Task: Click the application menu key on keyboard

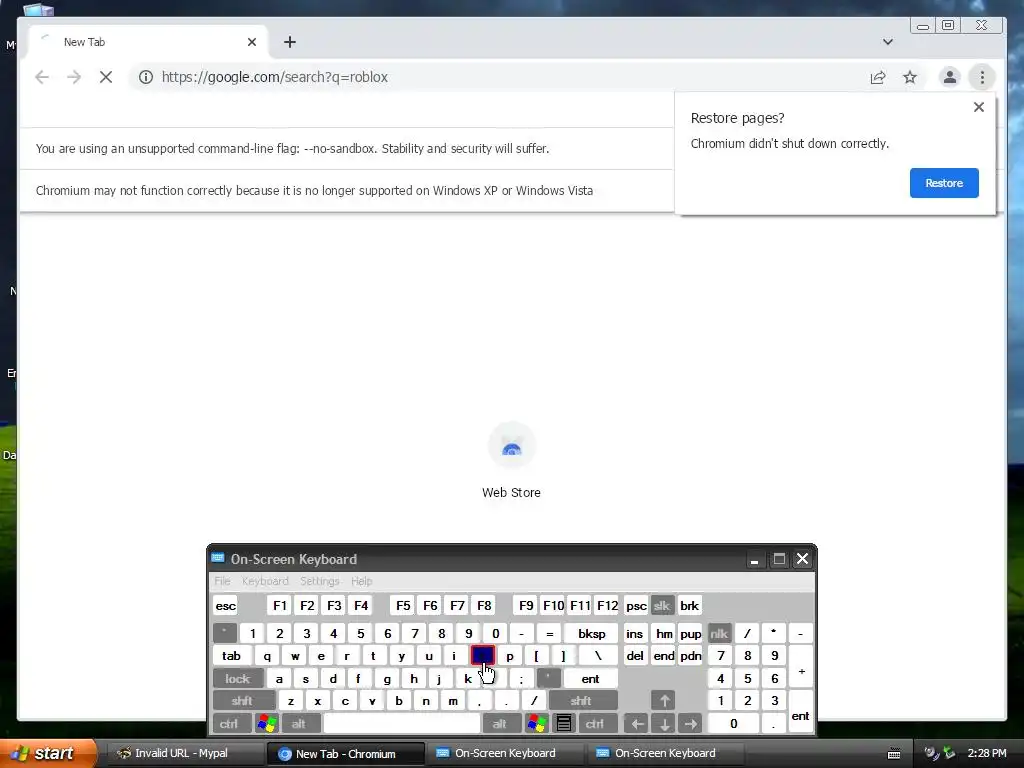Action: (x=564, y=724)
